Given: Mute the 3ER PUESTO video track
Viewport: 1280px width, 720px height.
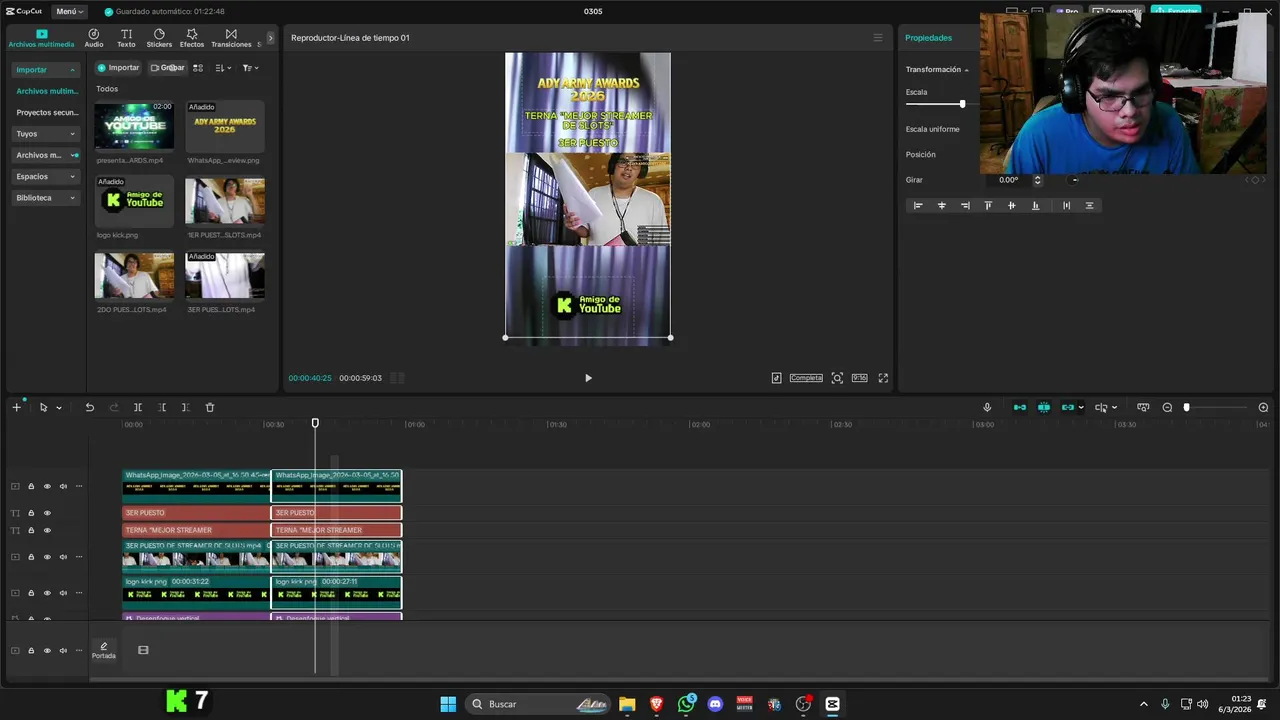Looking at the screenshot, I should tap(63, 557).
